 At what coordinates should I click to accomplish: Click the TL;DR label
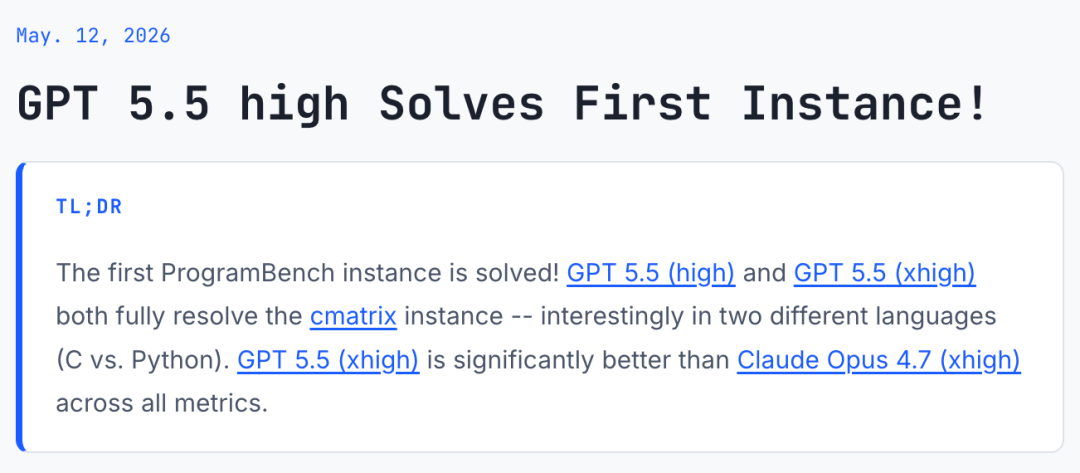89,207
